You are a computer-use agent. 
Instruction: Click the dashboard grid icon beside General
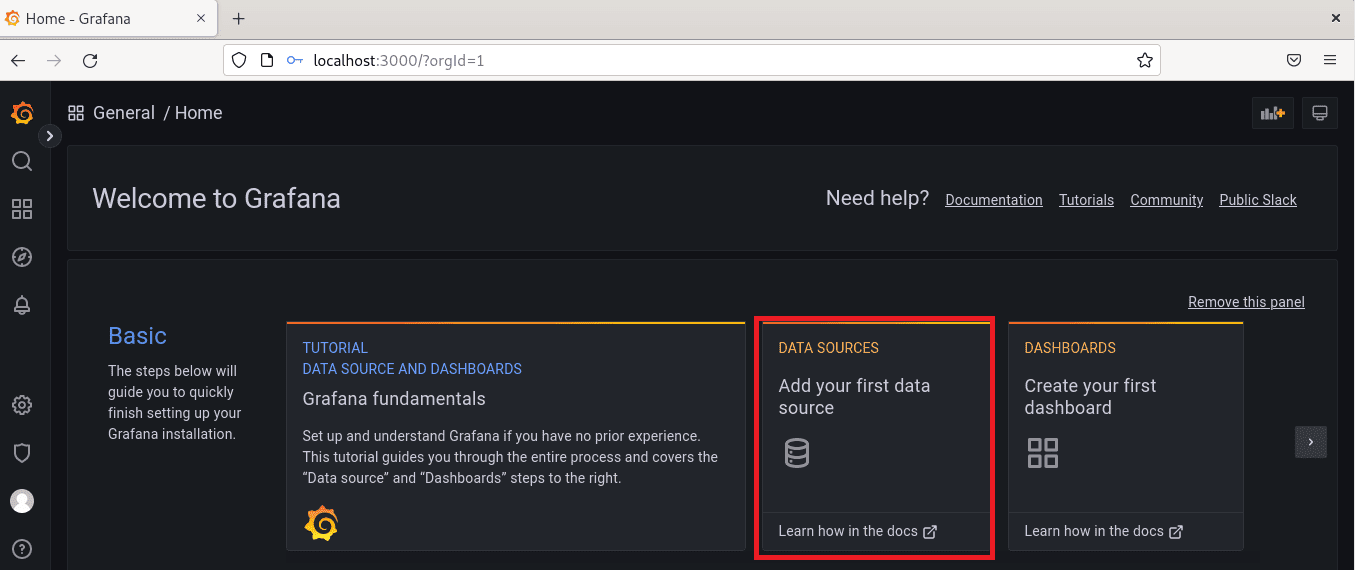[x=76, y=113]
